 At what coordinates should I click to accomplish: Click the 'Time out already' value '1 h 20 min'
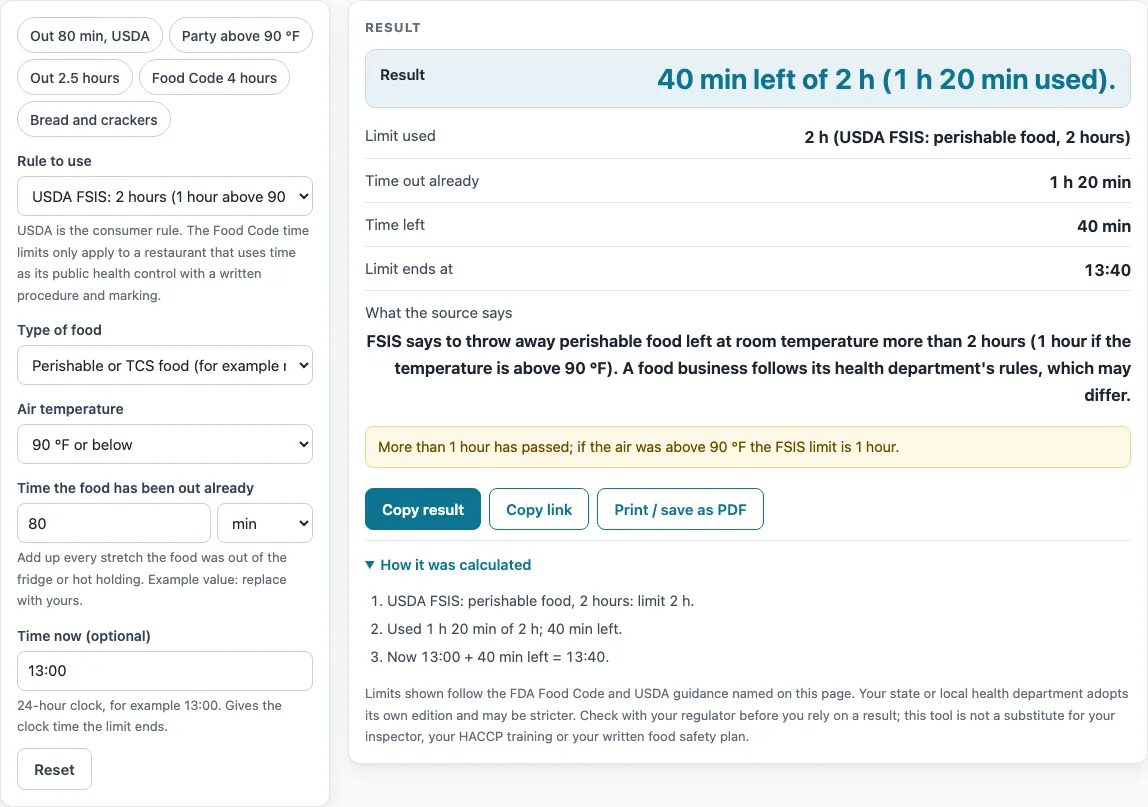coord(1090,182)
